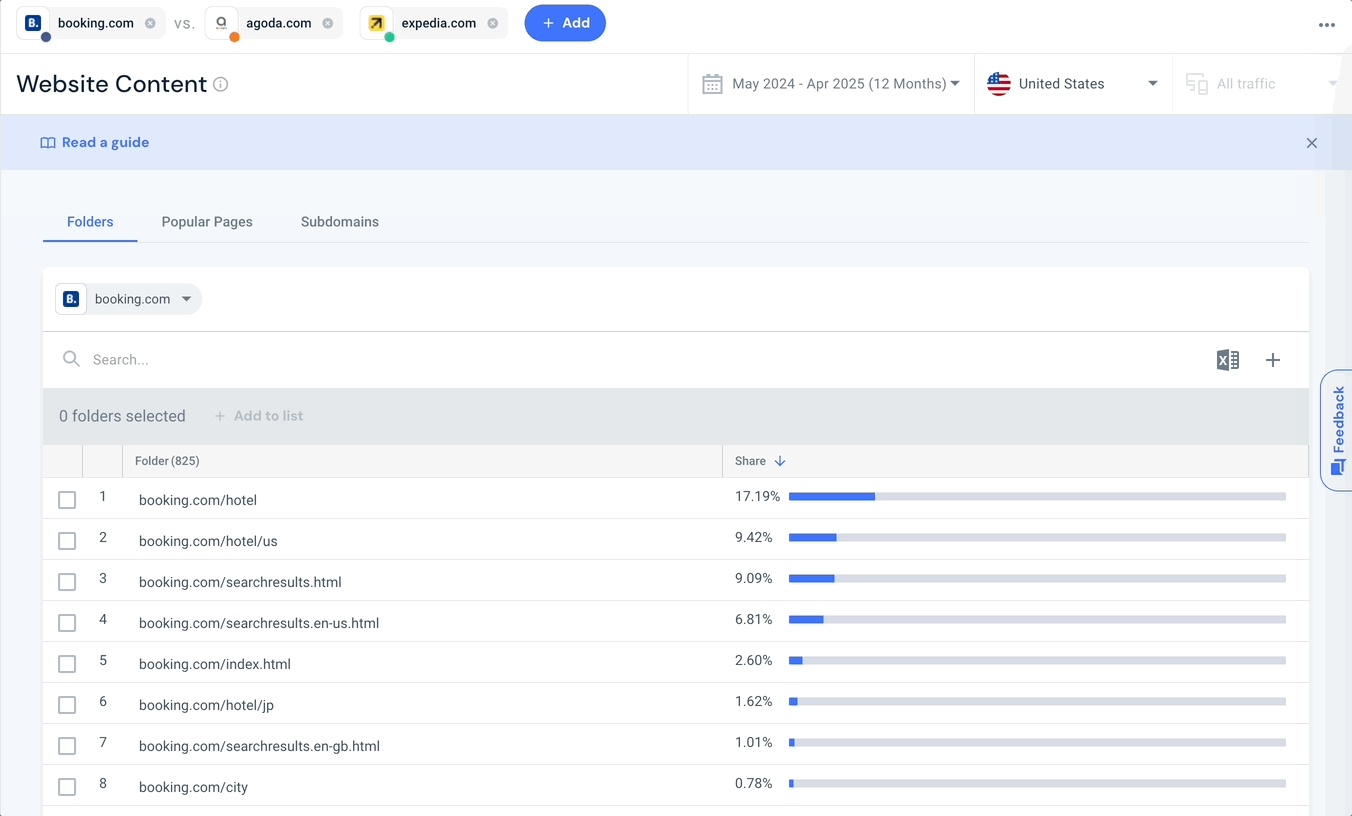Click the 9.09% share bar
The width and height of the screenshot is (1352, 816).
[1037, 578]
